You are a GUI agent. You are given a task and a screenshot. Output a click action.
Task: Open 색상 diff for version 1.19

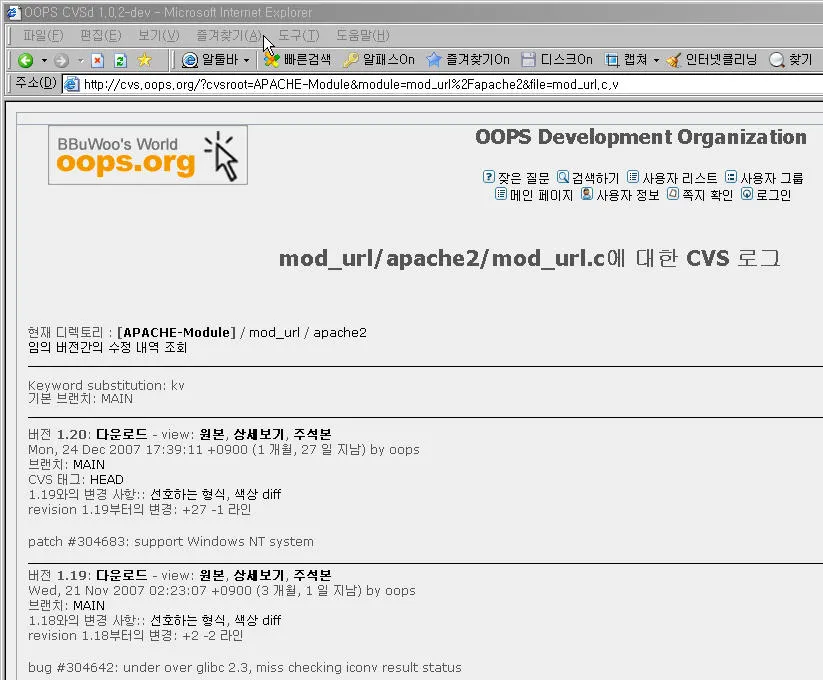coord(257,620)
